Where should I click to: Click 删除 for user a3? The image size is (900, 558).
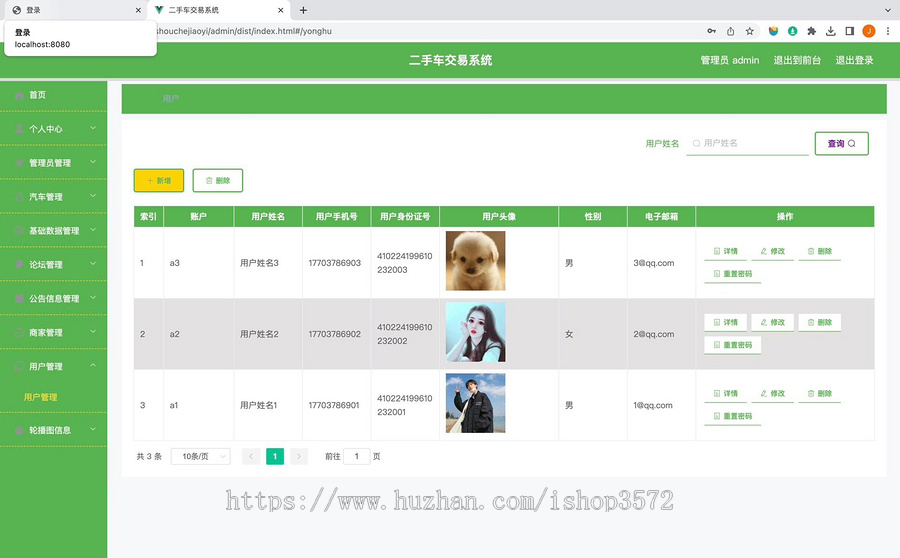820,251
